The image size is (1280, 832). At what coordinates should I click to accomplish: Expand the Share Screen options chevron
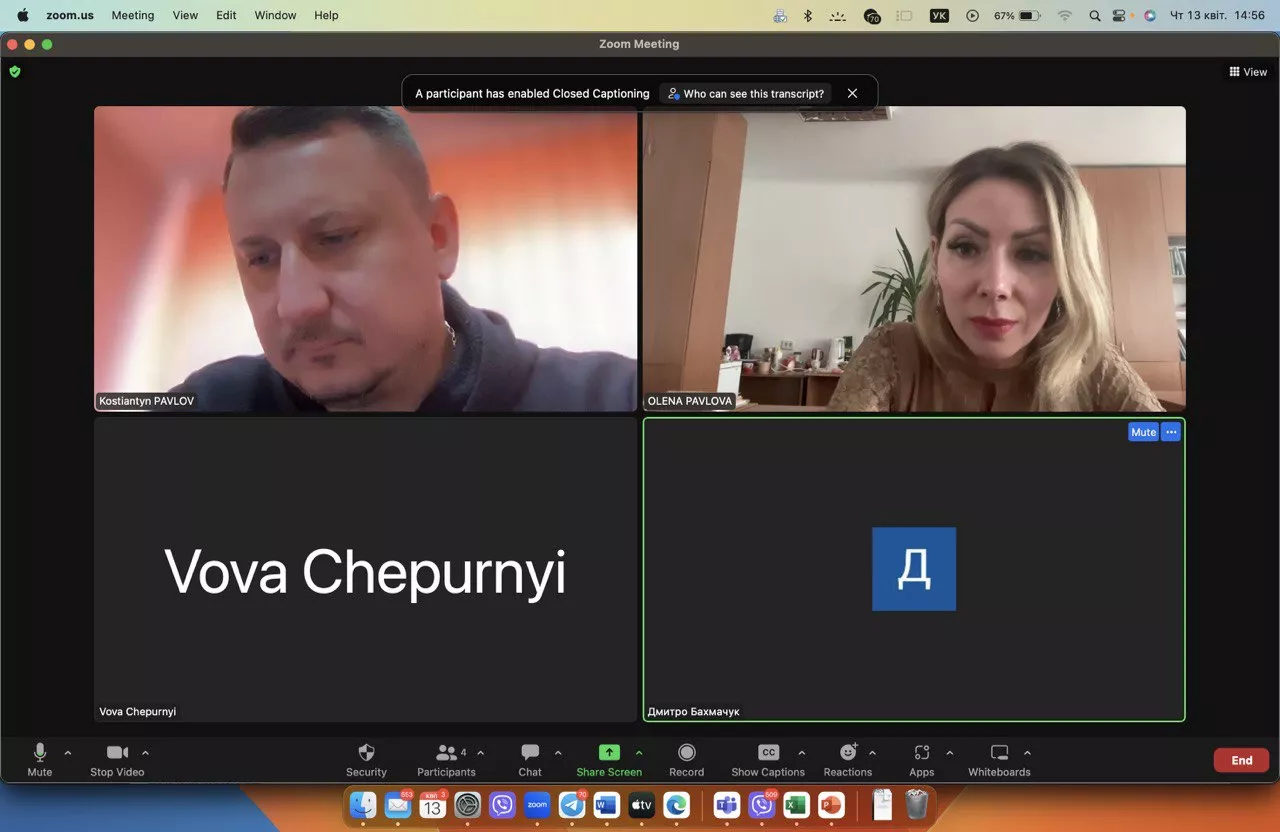[639, 753]
